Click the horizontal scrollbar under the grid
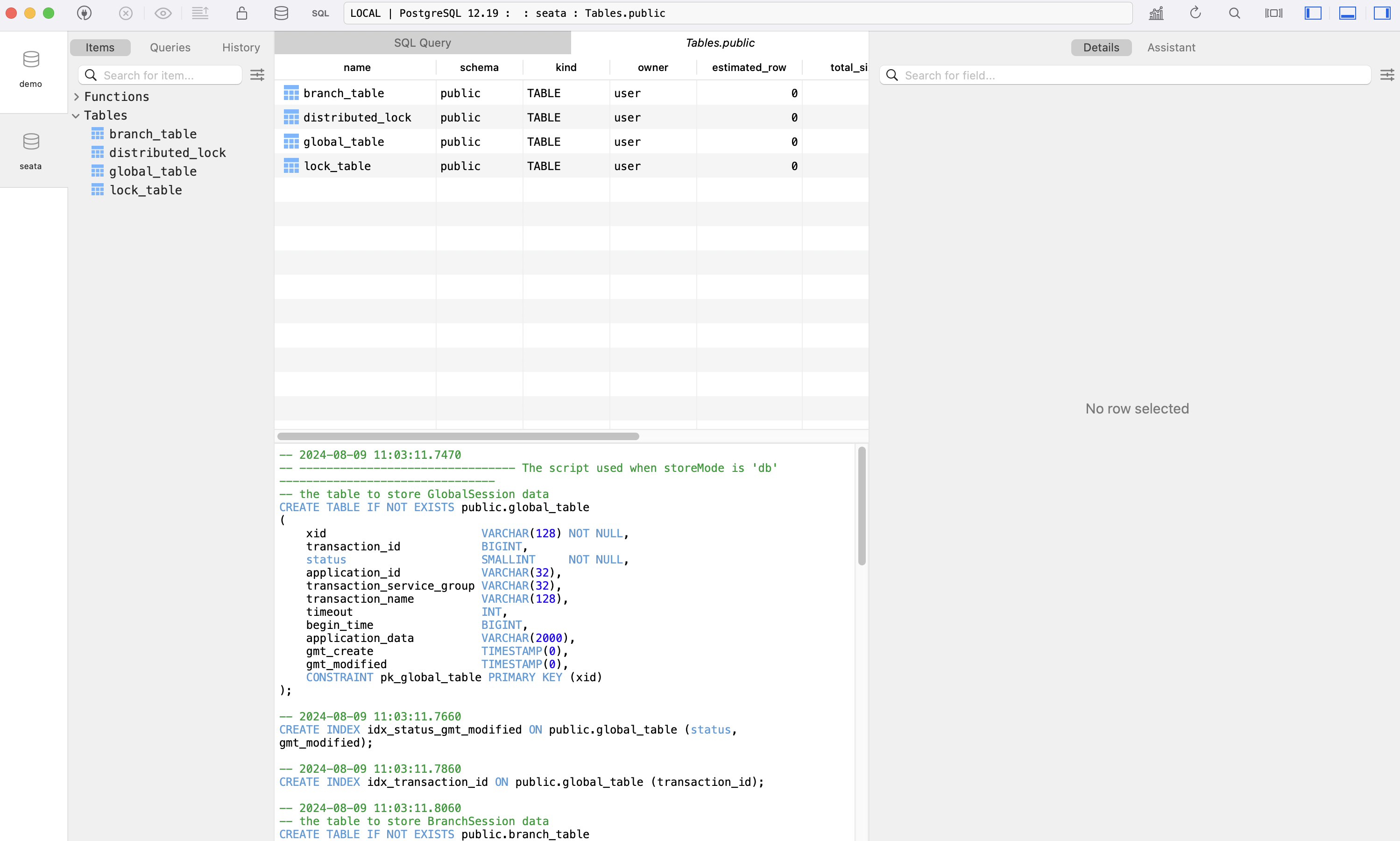 458,436
